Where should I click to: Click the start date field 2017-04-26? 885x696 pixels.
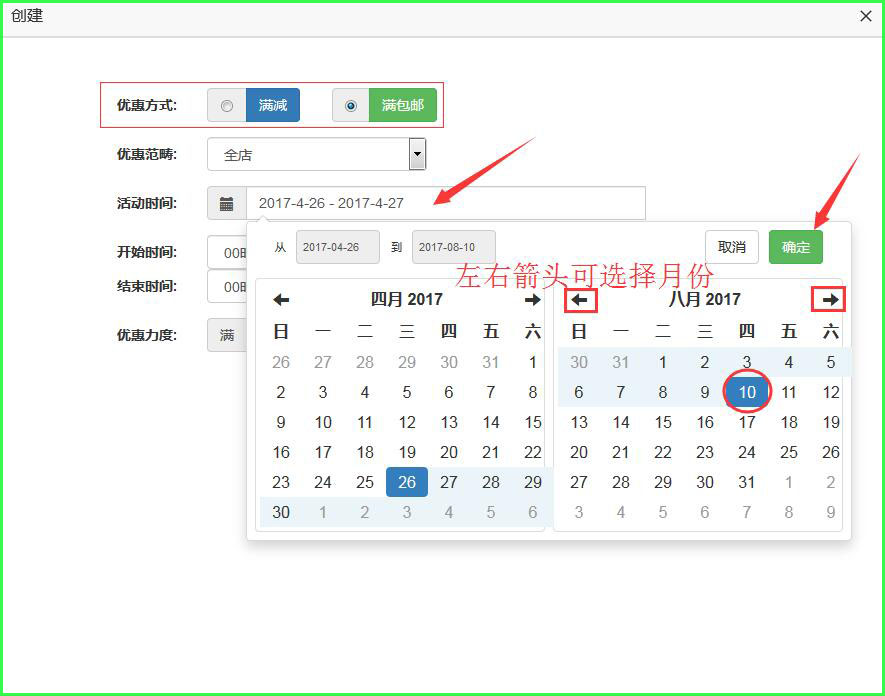pyautogui.click(x=337, y=247)
